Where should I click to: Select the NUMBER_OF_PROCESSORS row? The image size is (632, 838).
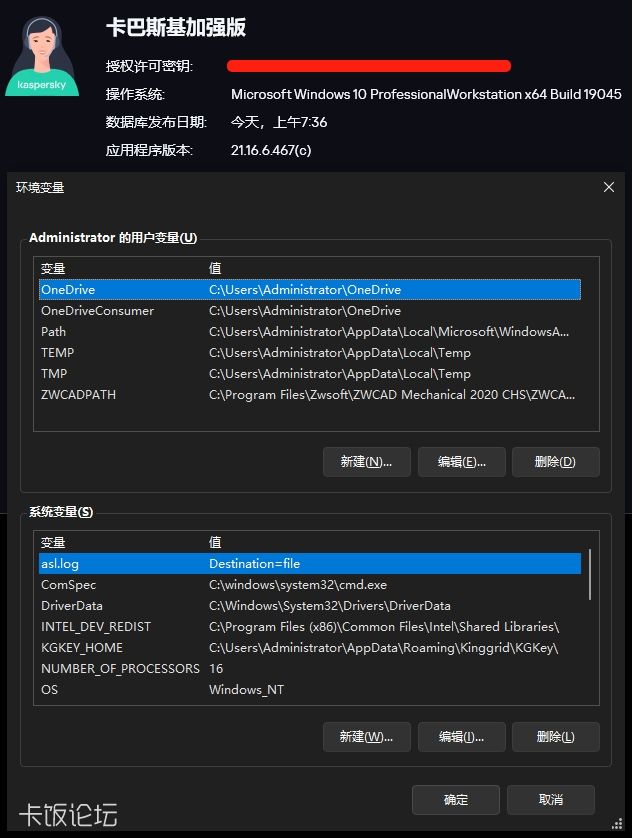click(x=120, y=669)
